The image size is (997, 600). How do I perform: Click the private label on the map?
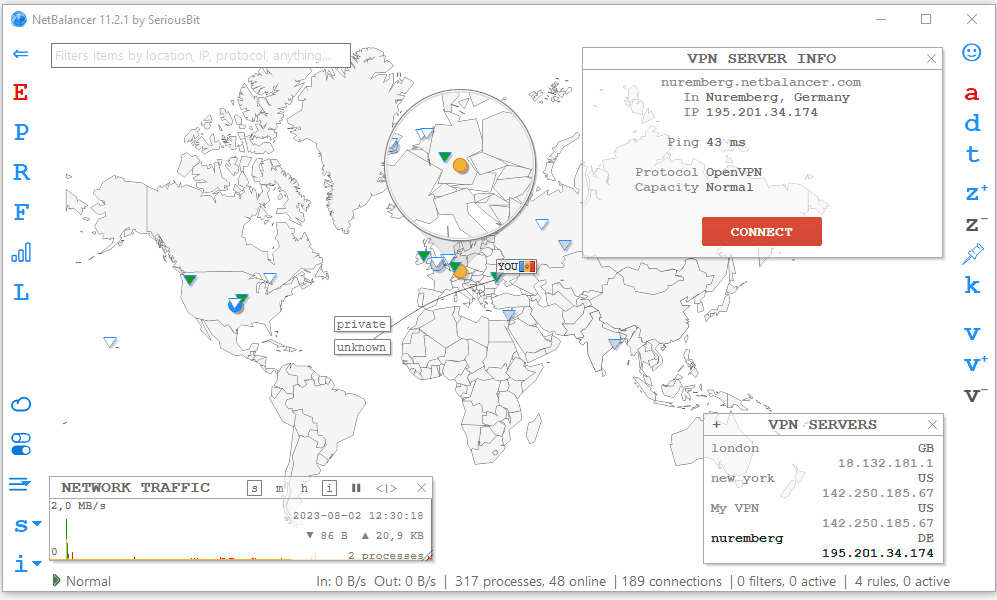click(361, 324)
